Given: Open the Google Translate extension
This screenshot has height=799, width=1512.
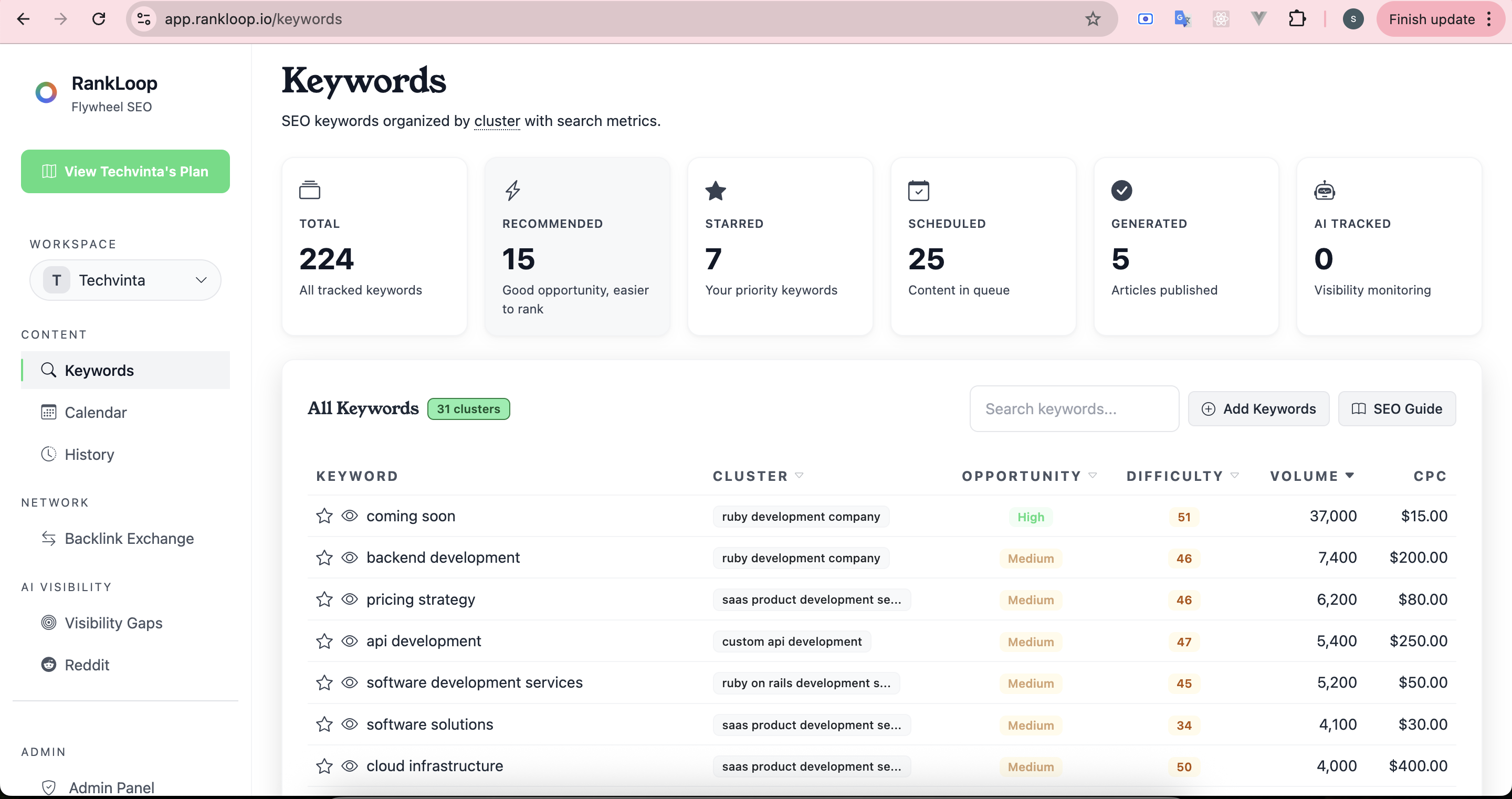Looking at the screenshot, I should [x=1183, y=19].
